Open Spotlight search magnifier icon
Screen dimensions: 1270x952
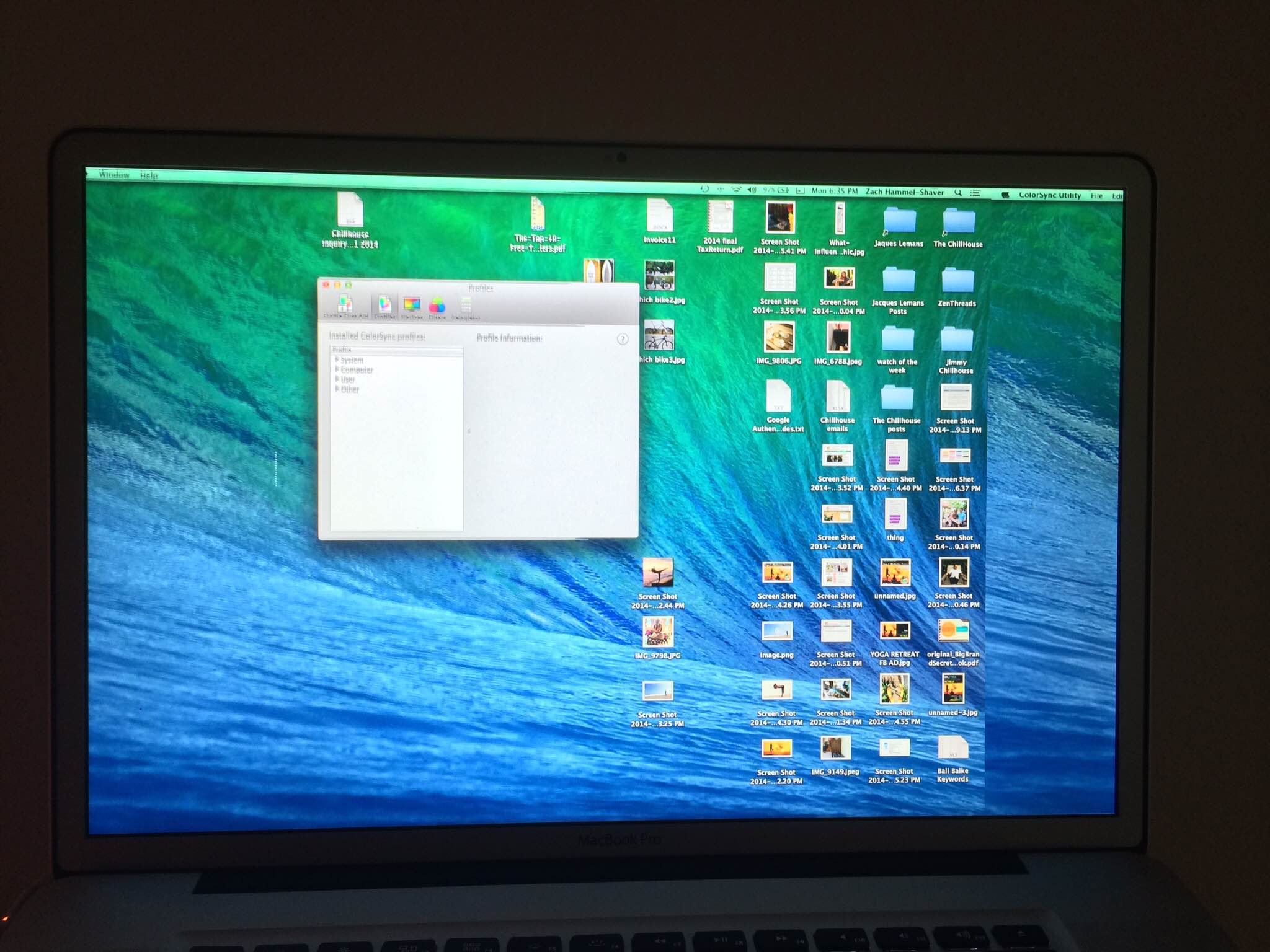[958, 193]
